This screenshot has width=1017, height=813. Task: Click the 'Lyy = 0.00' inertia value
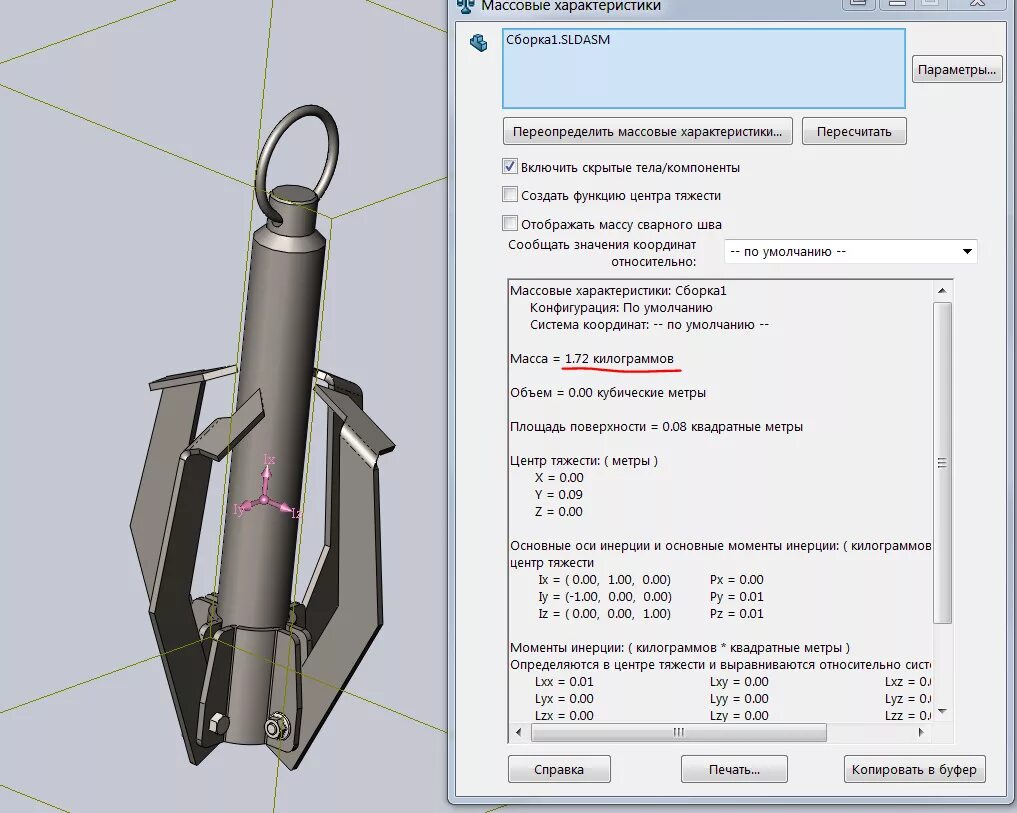[x=739, y=699]
